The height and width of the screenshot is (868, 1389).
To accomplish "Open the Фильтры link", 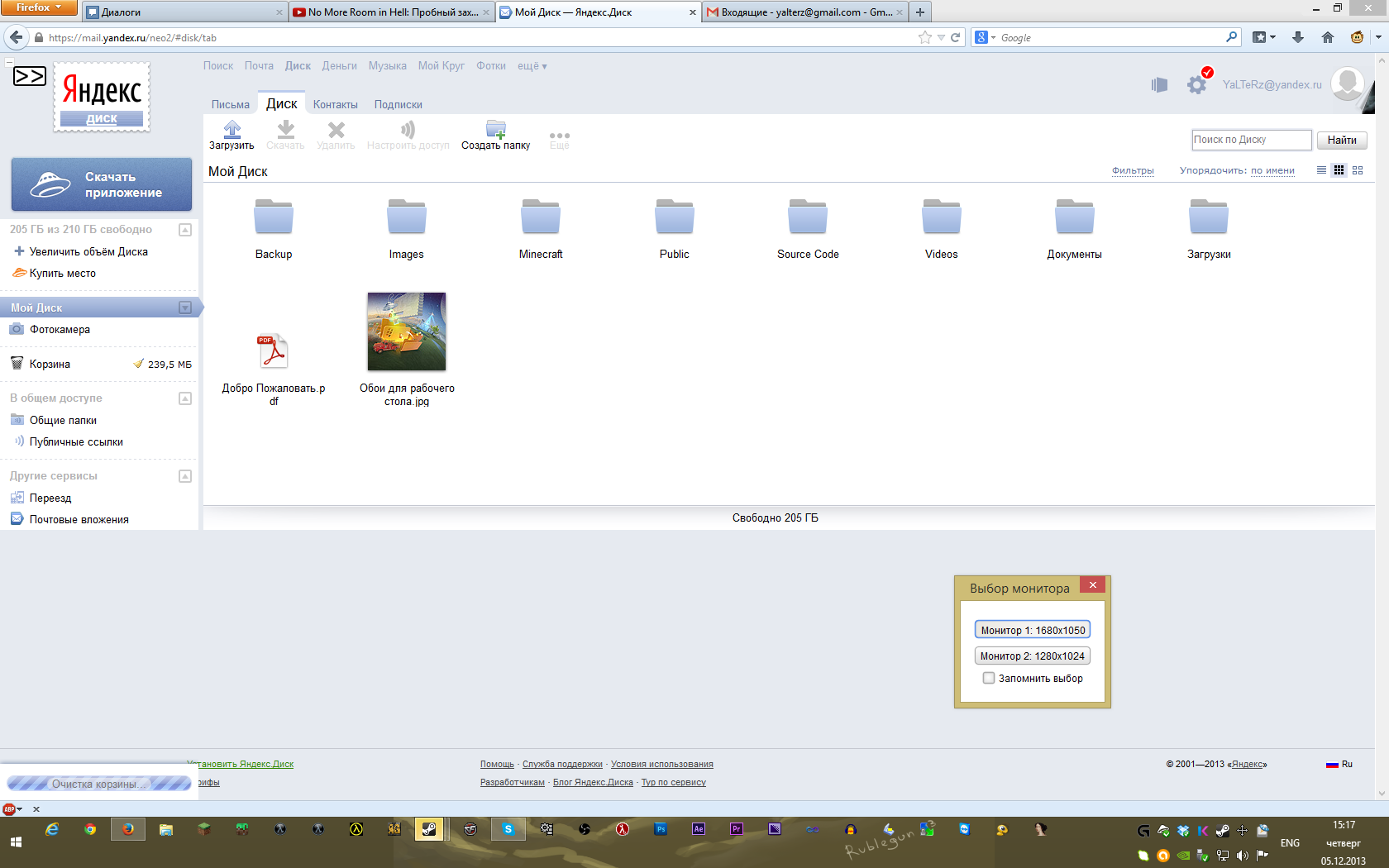I will [x=1133, y=170].
